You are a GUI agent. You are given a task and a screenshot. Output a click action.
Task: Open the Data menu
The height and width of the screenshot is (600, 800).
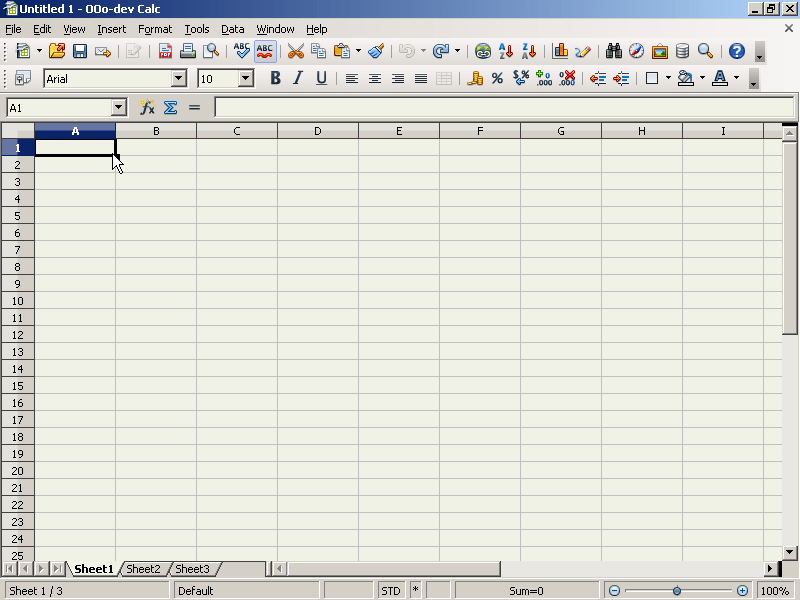[233, 29]
